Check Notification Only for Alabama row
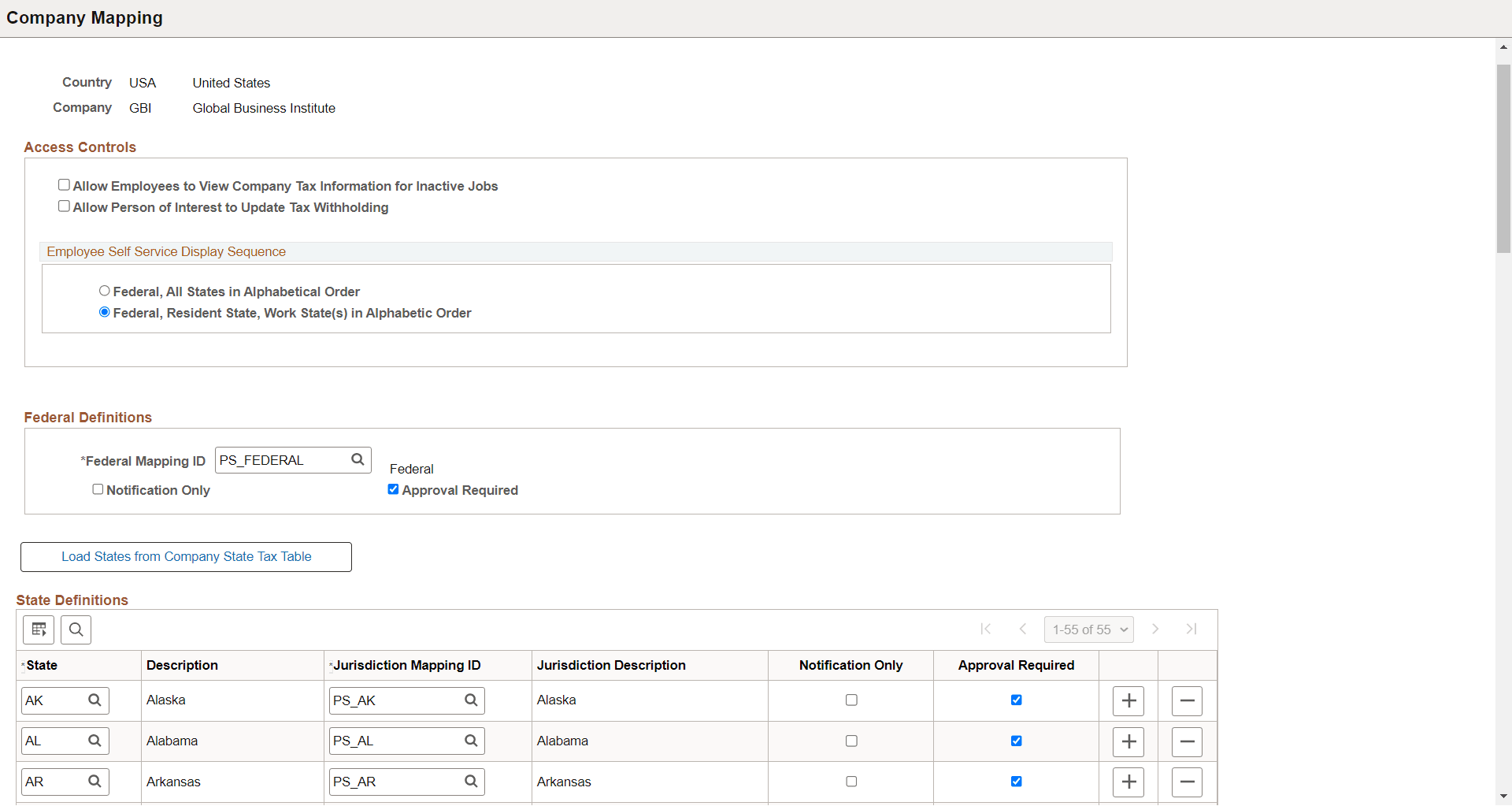Screen dimensions: 1512x806 [851, 741]
